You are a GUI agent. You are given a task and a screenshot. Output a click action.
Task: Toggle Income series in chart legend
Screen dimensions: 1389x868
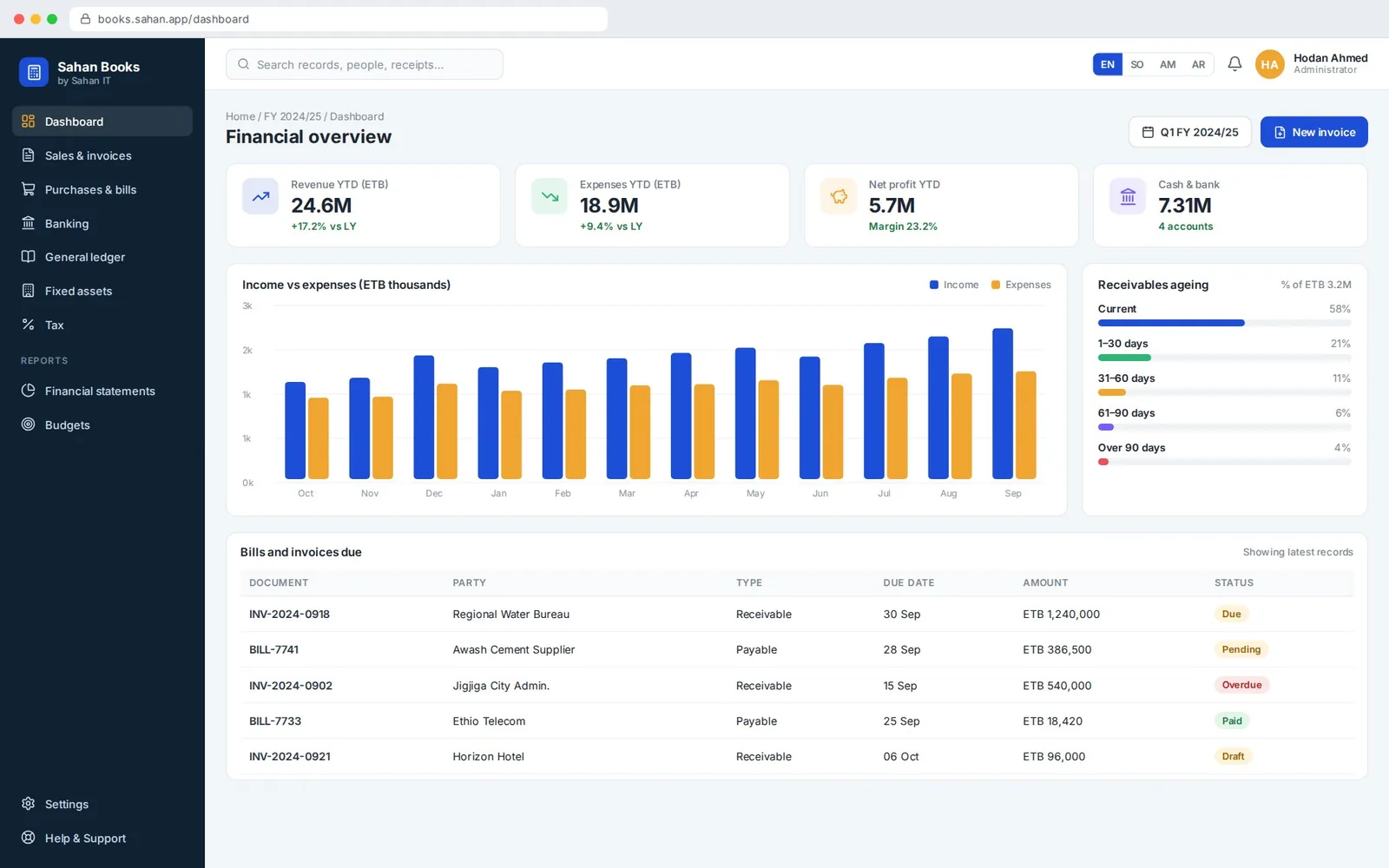(x=954, y=285)
